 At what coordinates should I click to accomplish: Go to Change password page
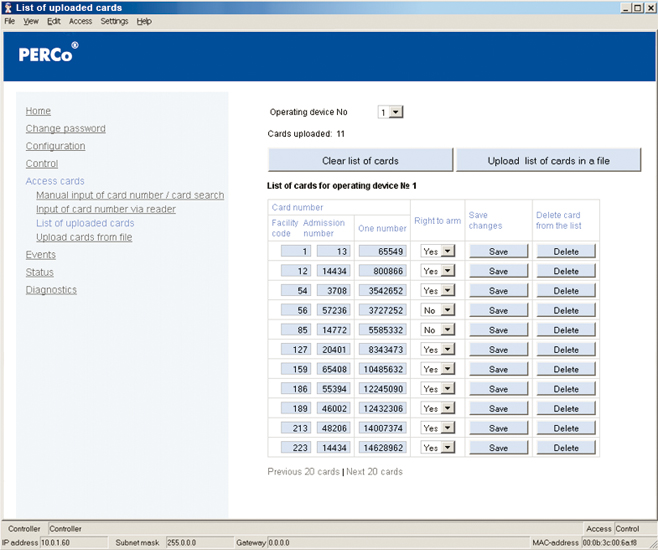coord(65,129)
